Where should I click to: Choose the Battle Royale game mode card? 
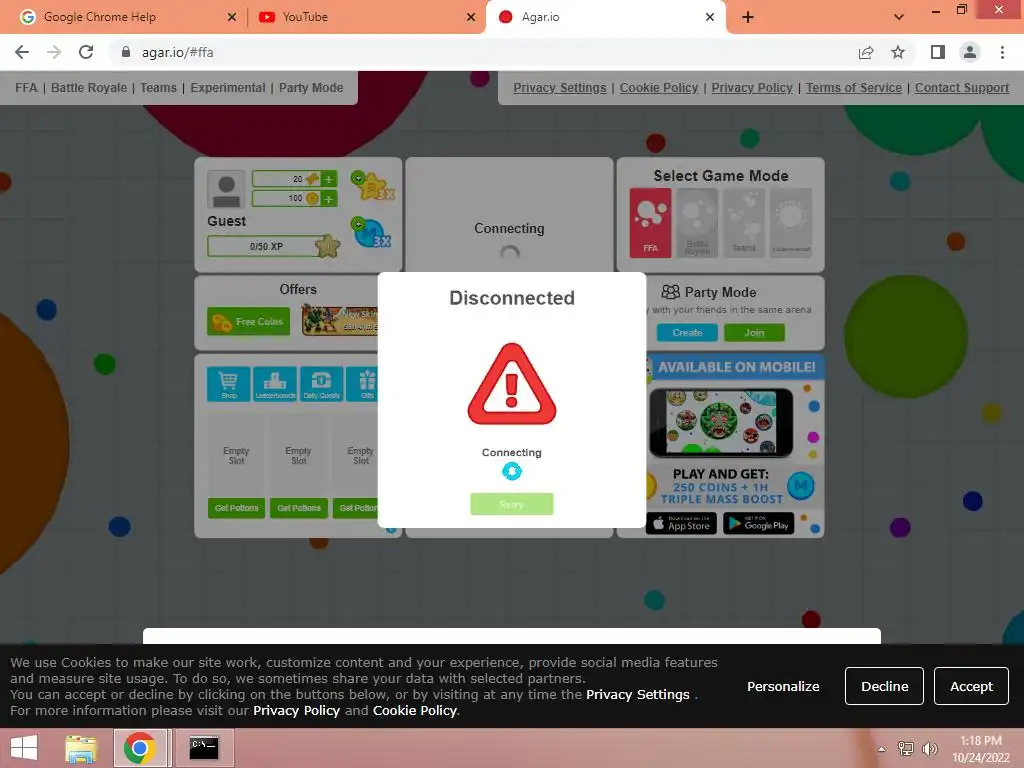697,223
